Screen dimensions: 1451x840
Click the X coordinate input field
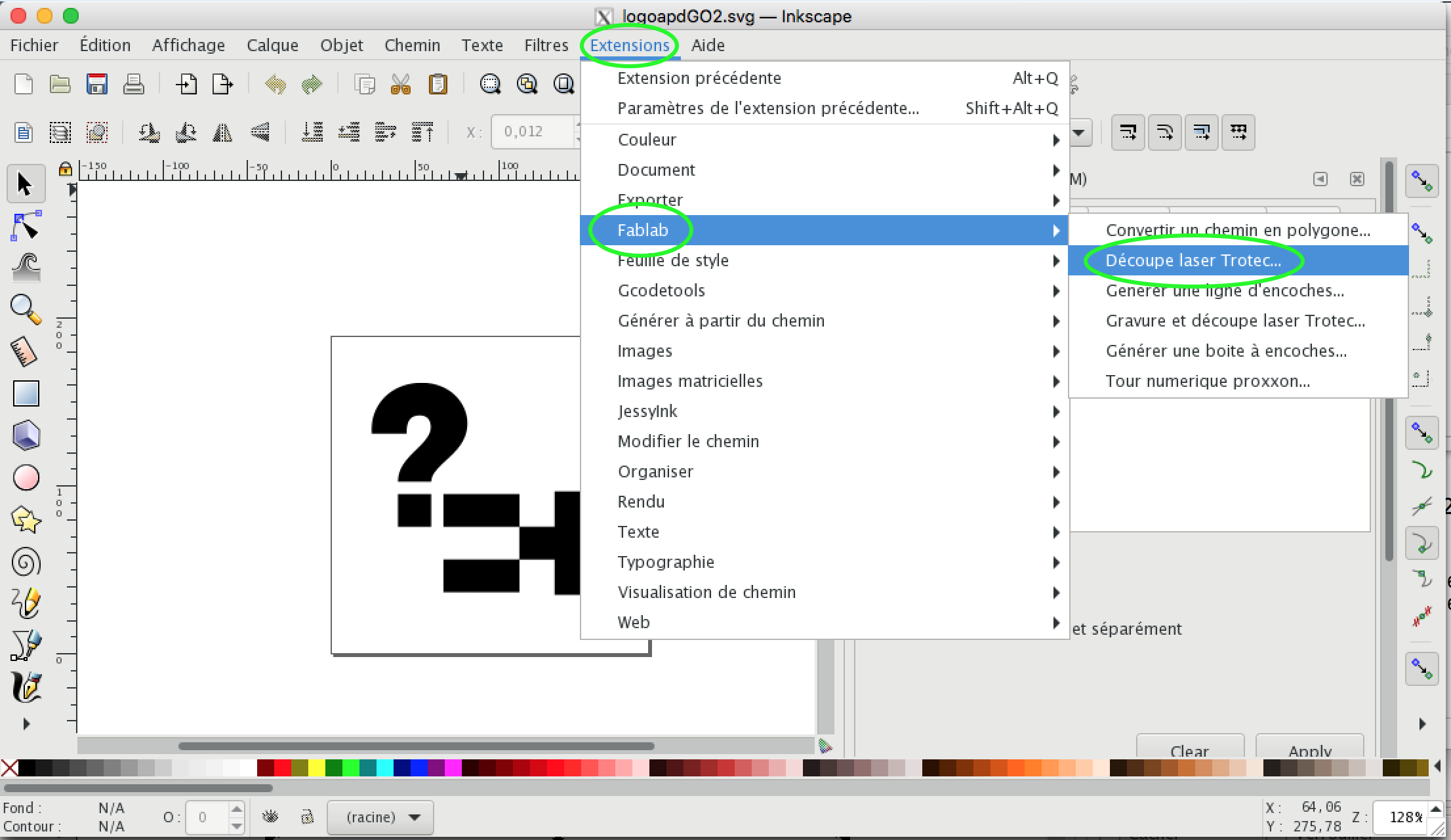click(x=535, y=132)
